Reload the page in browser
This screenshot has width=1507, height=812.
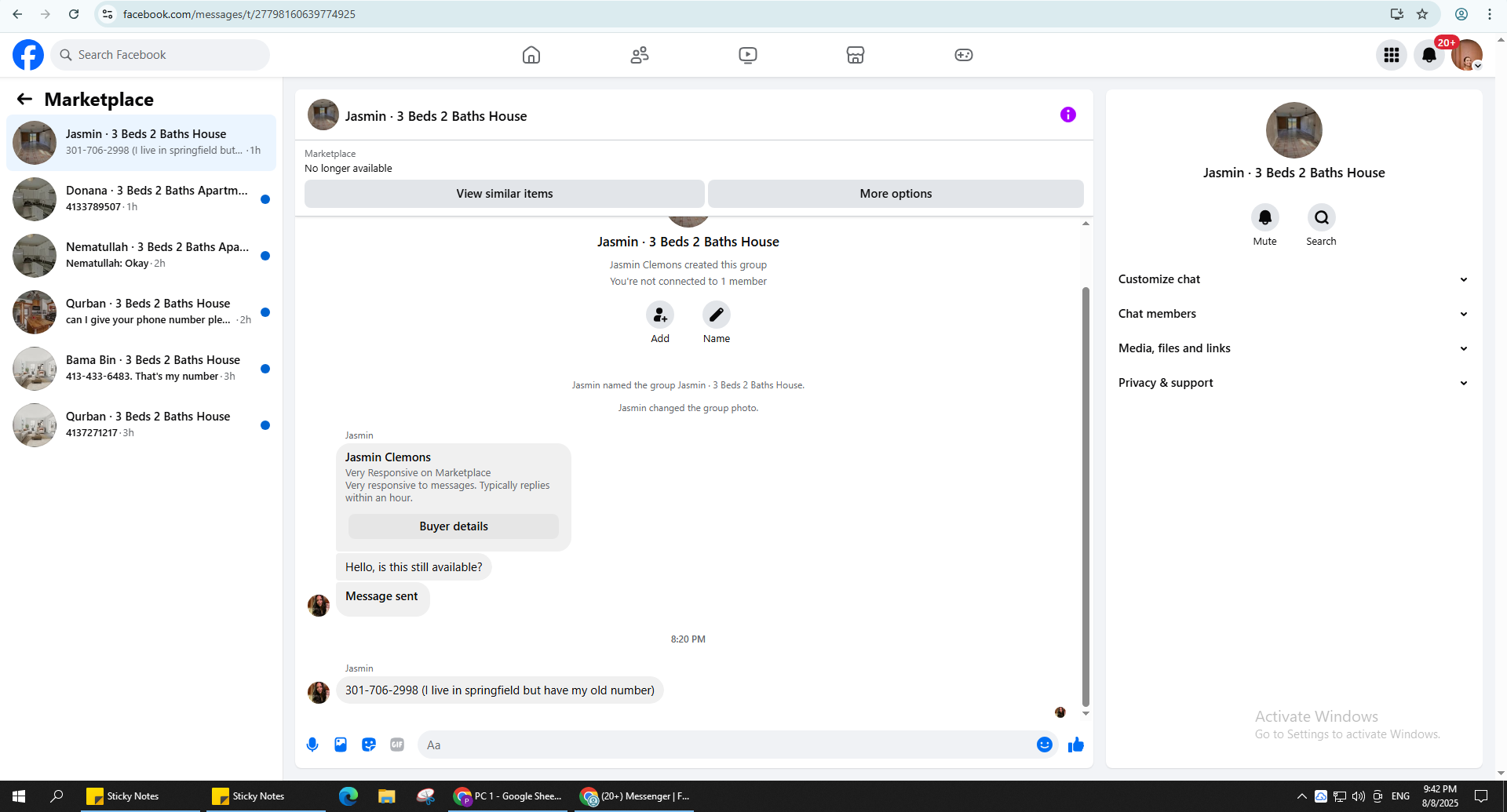[74, 14]
